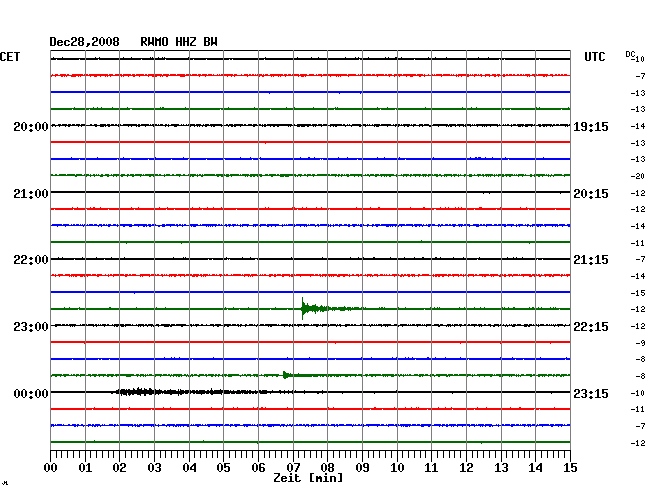Click minute 06 on the time axis
The height and width of the screenshot is (494, 650).
click(258, 467)
